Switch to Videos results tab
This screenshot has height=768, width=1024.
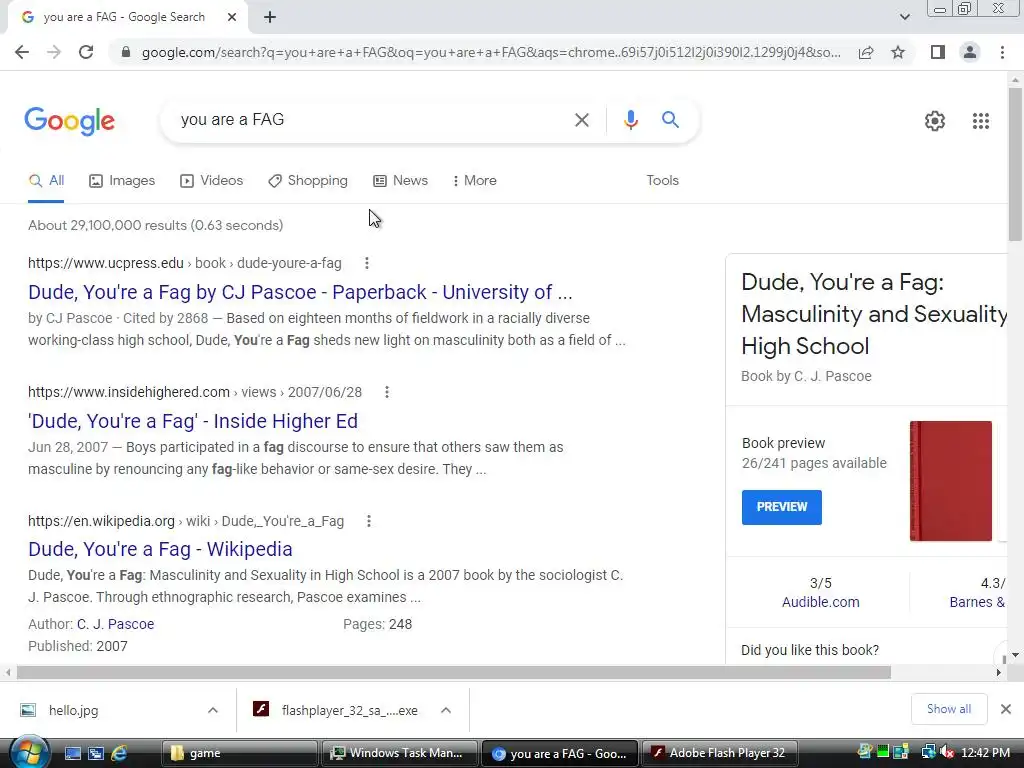click(x=212, y=181)
